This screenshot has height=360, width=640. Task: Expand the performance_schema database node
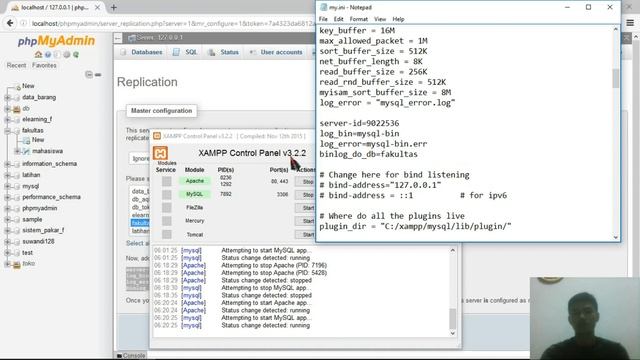tap(7, 197)
